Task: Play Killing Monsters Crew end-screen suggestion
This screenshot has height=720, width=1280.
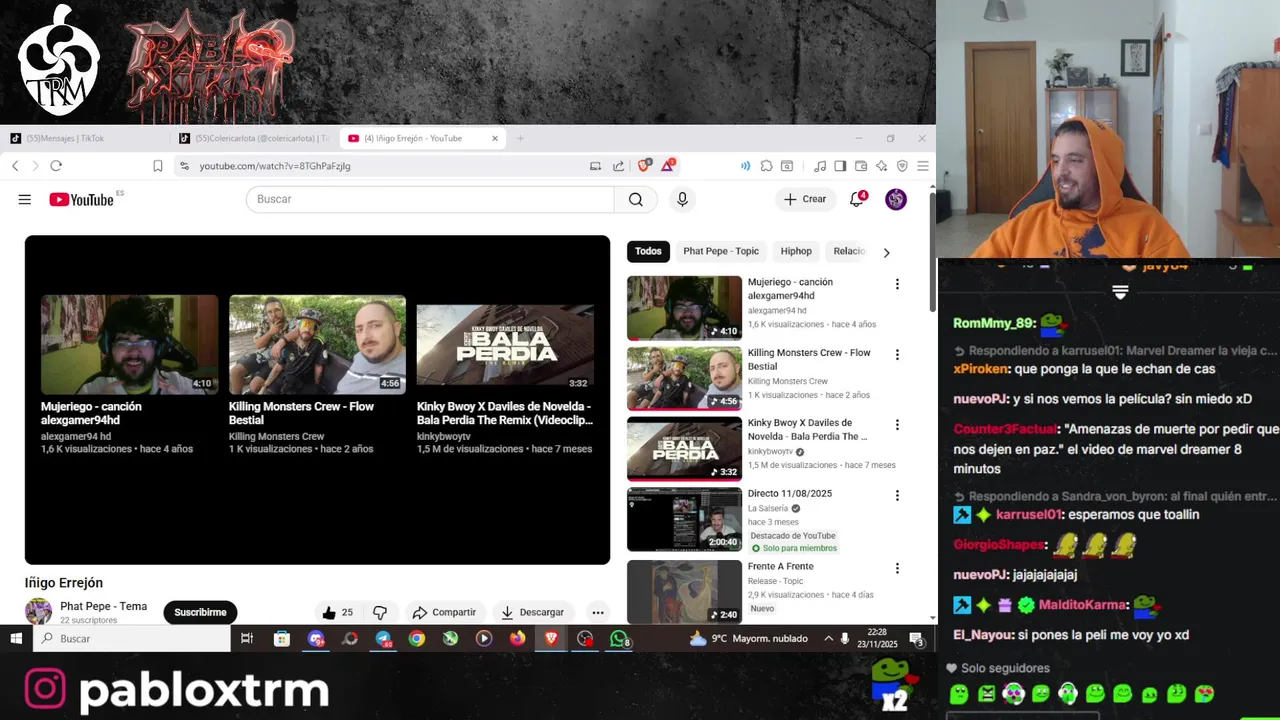Action: click(317, 344)
